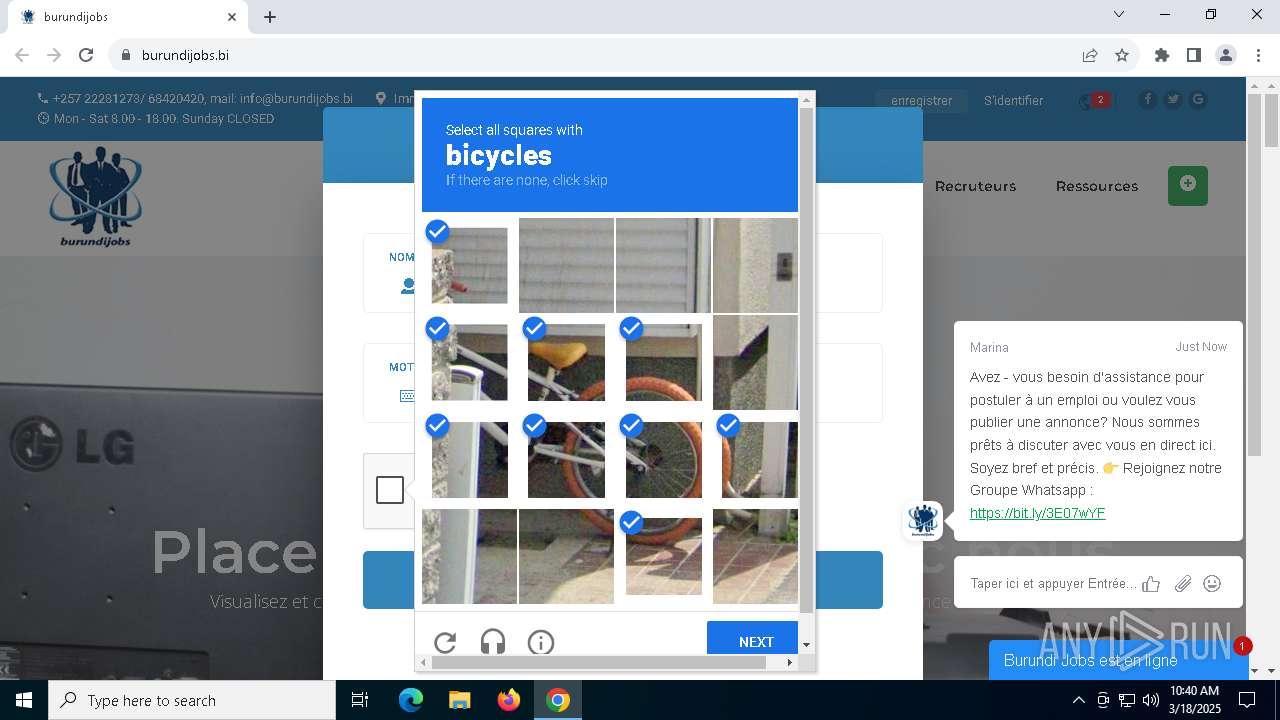
Task: Deselect the tile with the orange tire top
Action: click(663, 362)
